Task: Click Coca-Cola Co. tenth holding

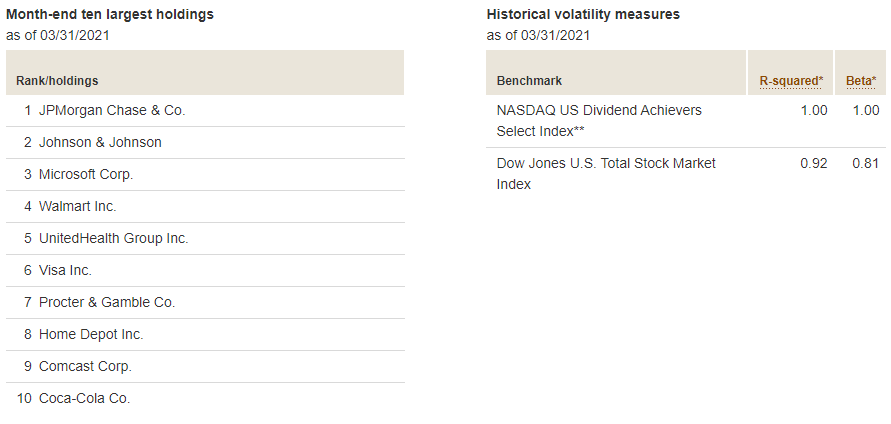Action: pos(84,398)
